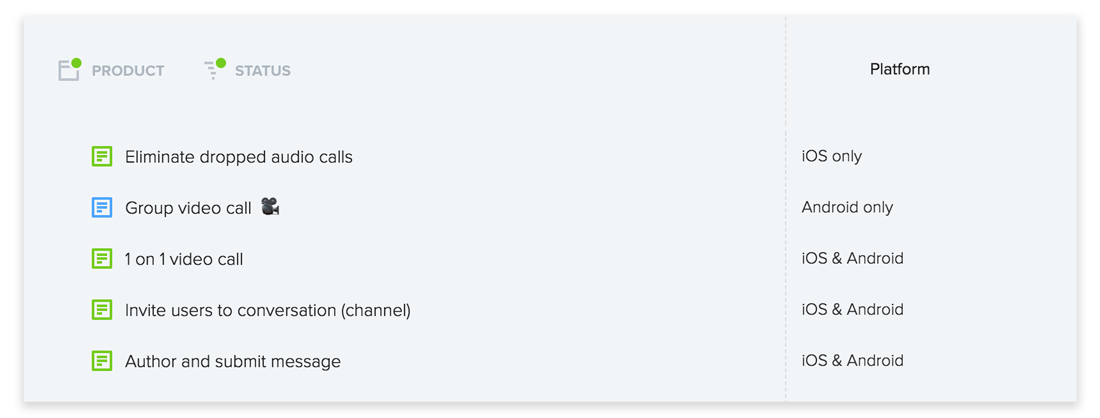Viewport: 1100px width, 418px height.
Task: Click green icon beside Invite users to conversation
Action: (102, 309)
